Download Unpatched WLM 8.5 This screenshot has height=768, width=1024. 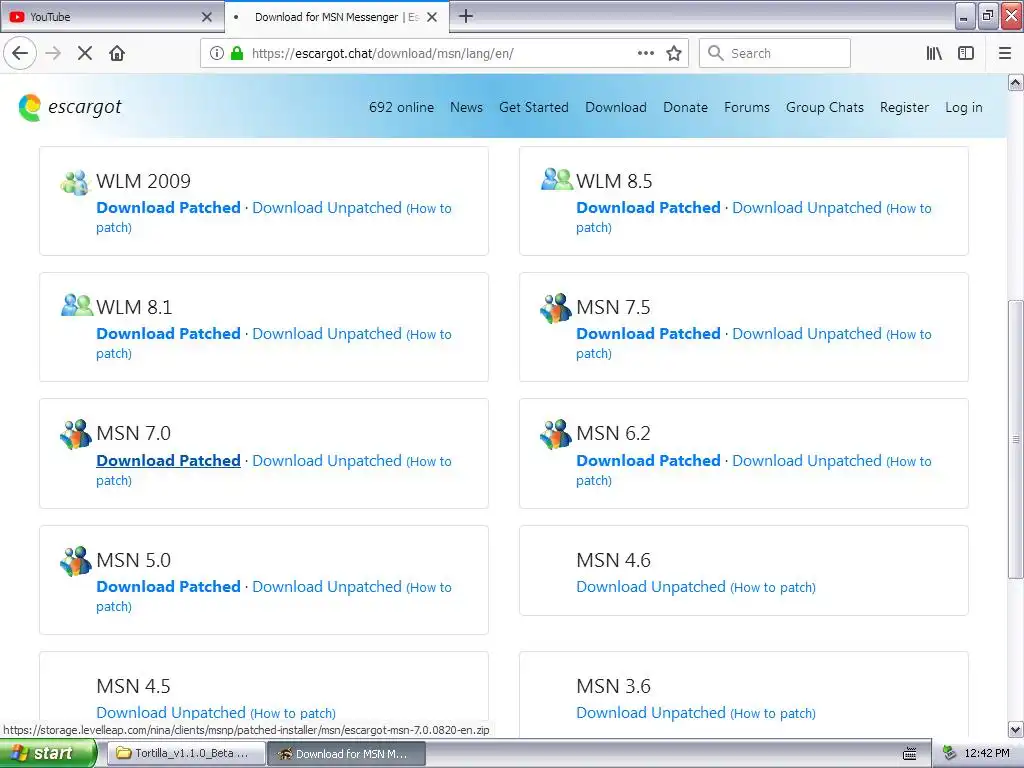(807, 208)
